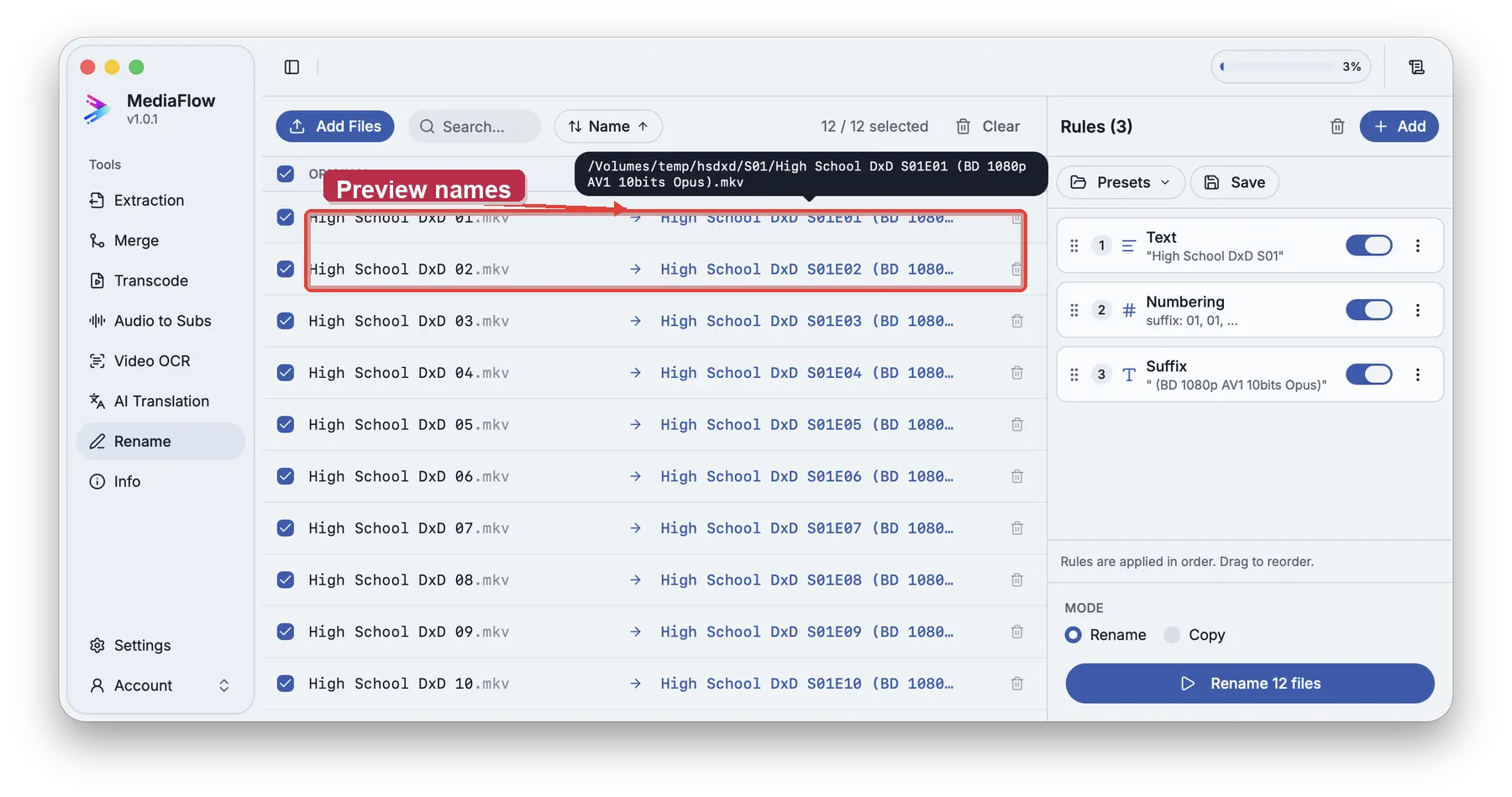Screen dimensions: 1512x797
Task: Uncheck High School DxD 02.mkv checkbox
Action: tap(286, 269)
